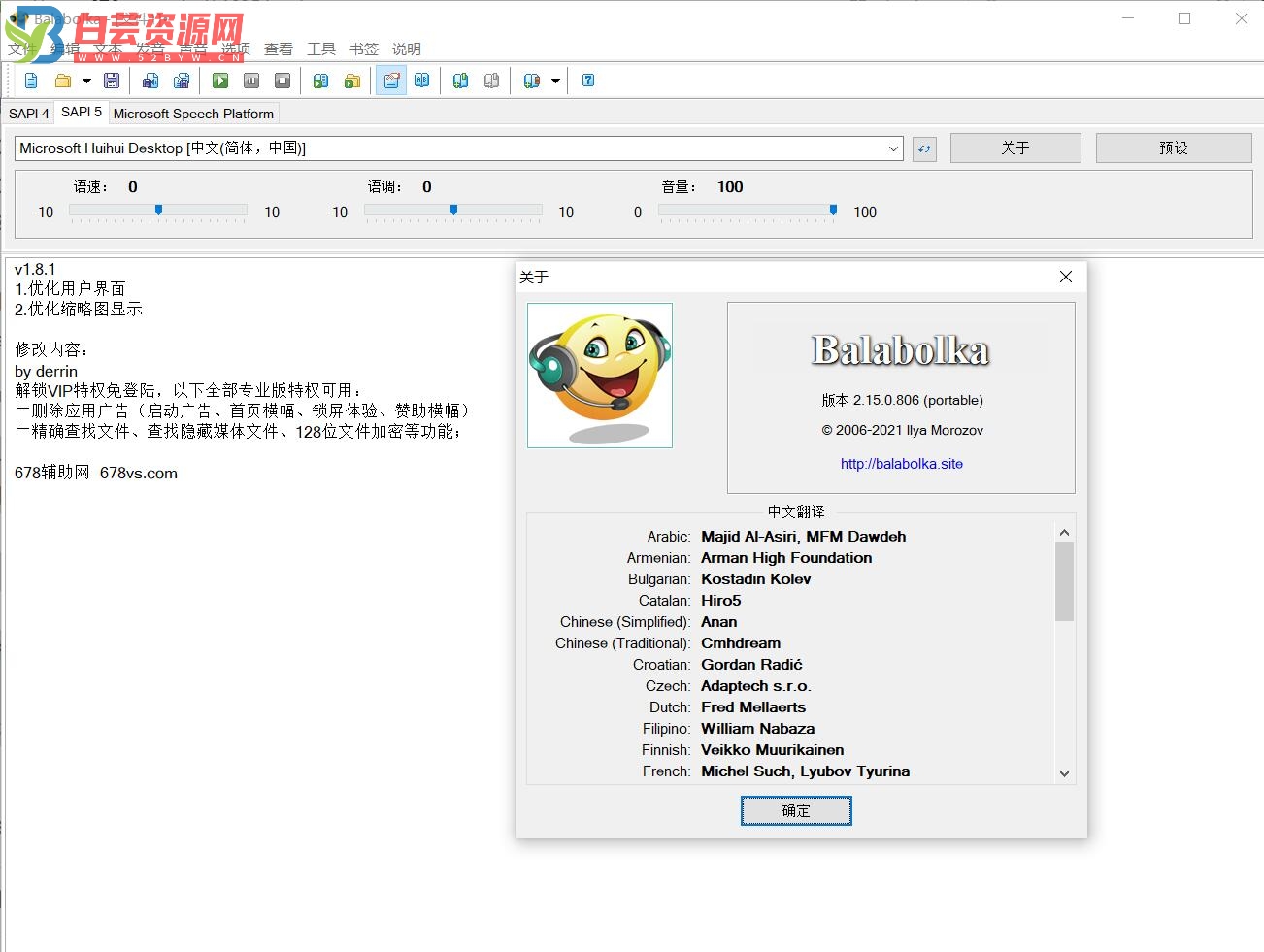Click the translator list scroll up arrow
This screenshot has width=1264, height=952.
[1064, 533]
